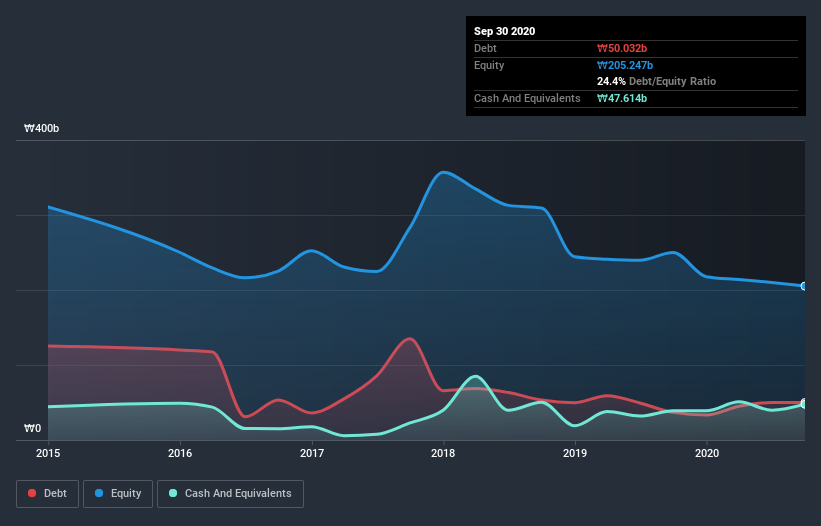821x526 pixels.
Task: Click the ₩400b y-axis label
Action: 42,128
